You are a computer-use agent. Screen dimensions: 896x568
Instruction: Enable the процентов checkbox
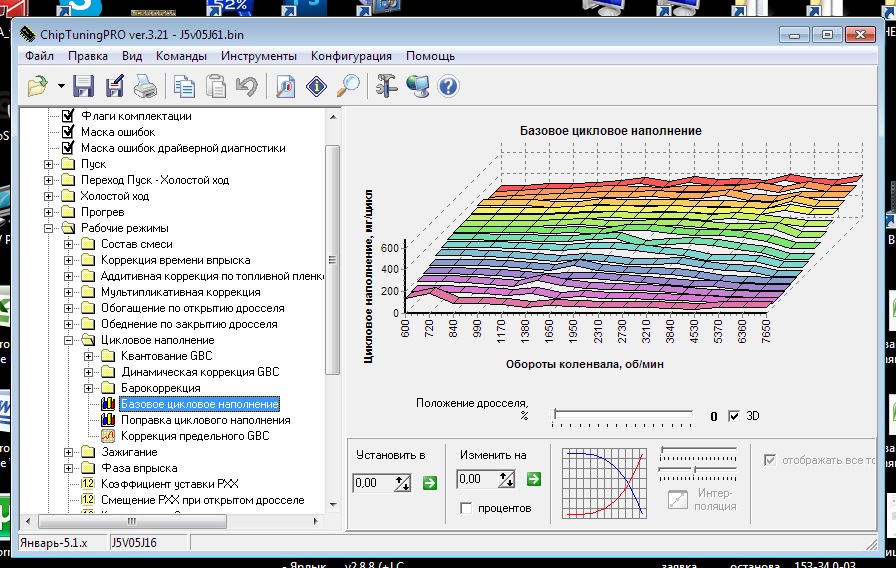(x=466, y=509)
